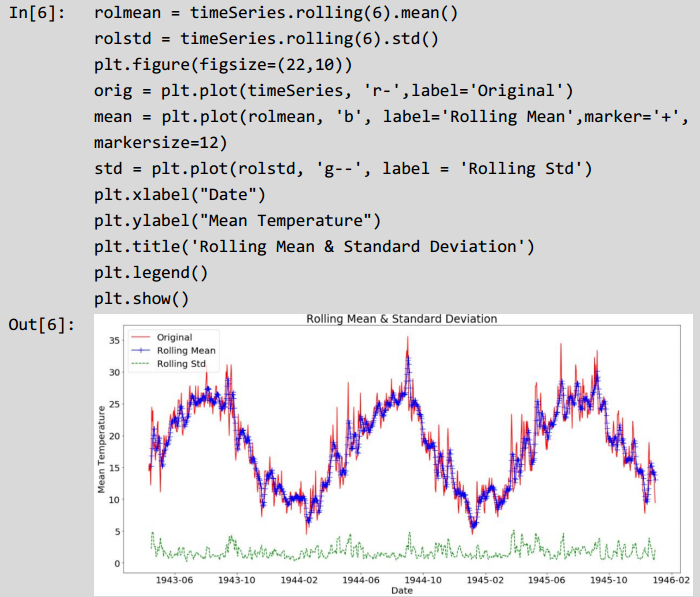The image size is (700, 597).
Task: Click the 1944-10 x-axis tick label
Action: pos(423,580)
